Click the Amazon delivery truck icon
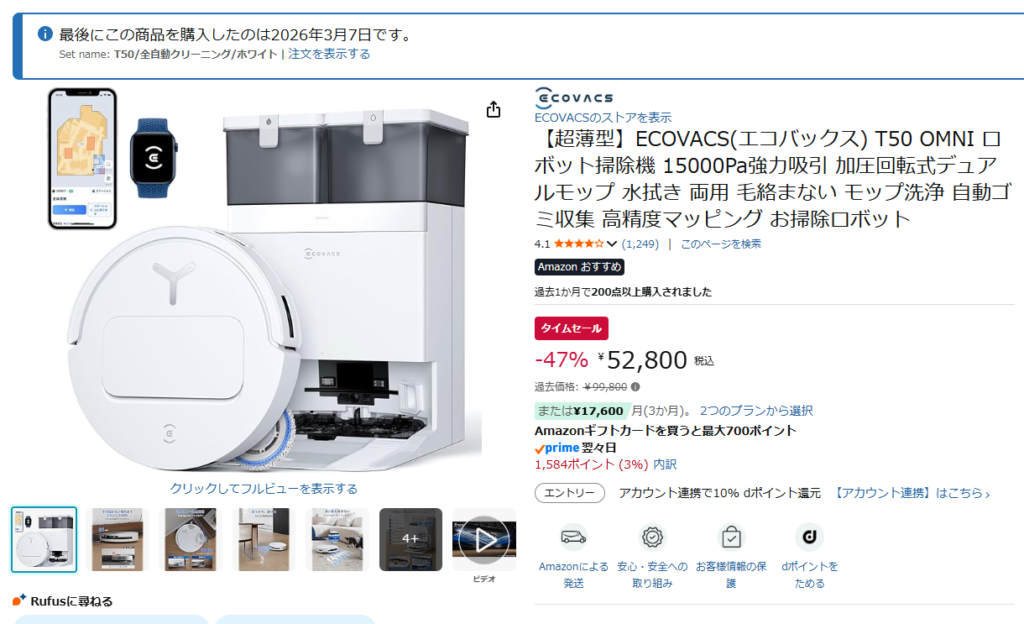This screenshot has height=624, width=1024. 573,537
